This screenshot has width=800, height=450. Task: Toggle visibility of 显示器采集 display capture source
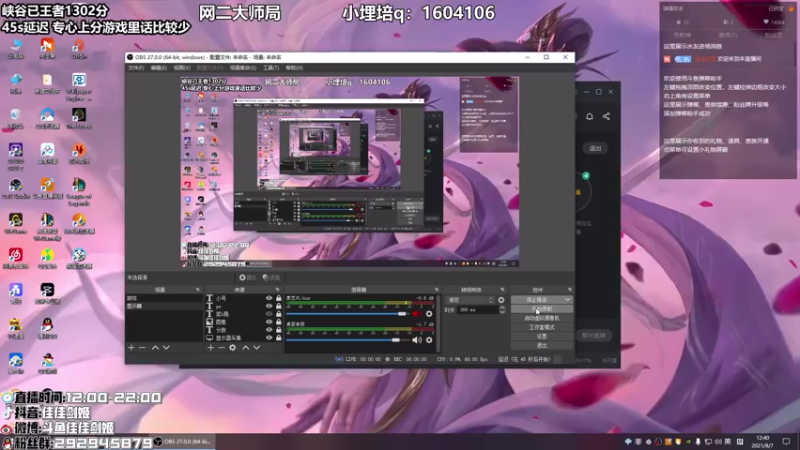269,338
